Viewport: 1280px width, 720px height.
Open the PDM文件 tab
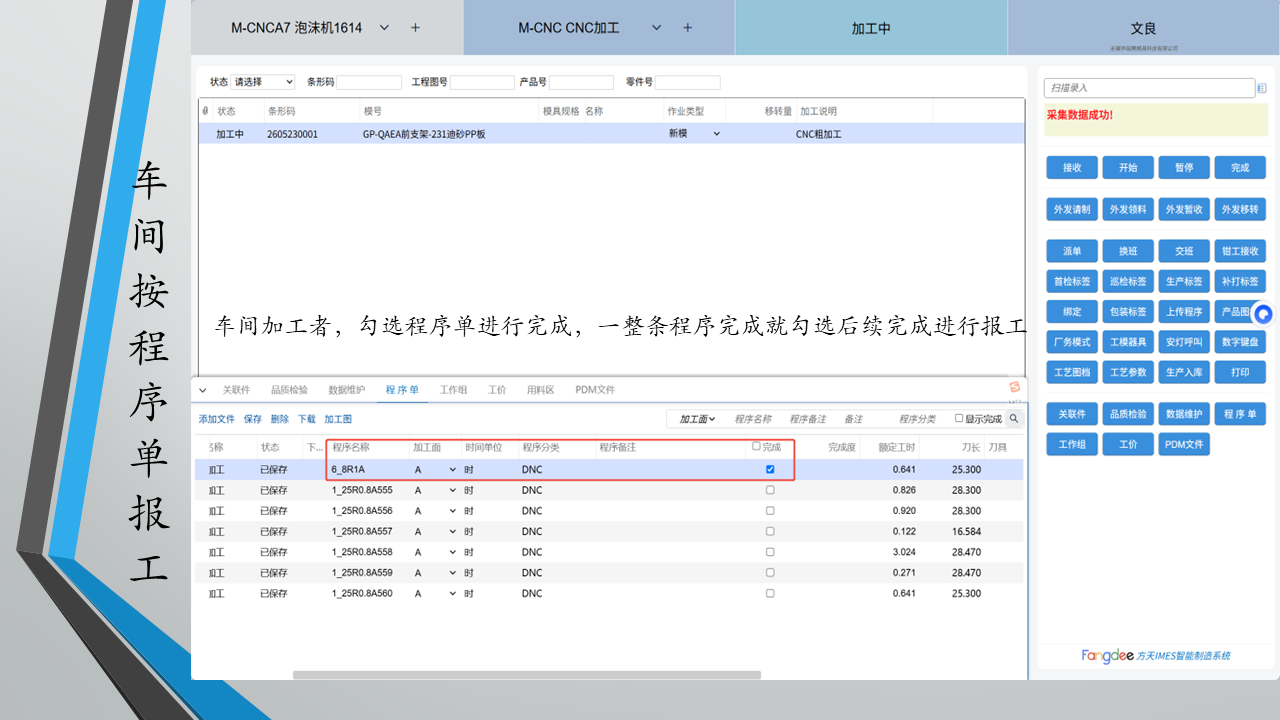point(595,390)
